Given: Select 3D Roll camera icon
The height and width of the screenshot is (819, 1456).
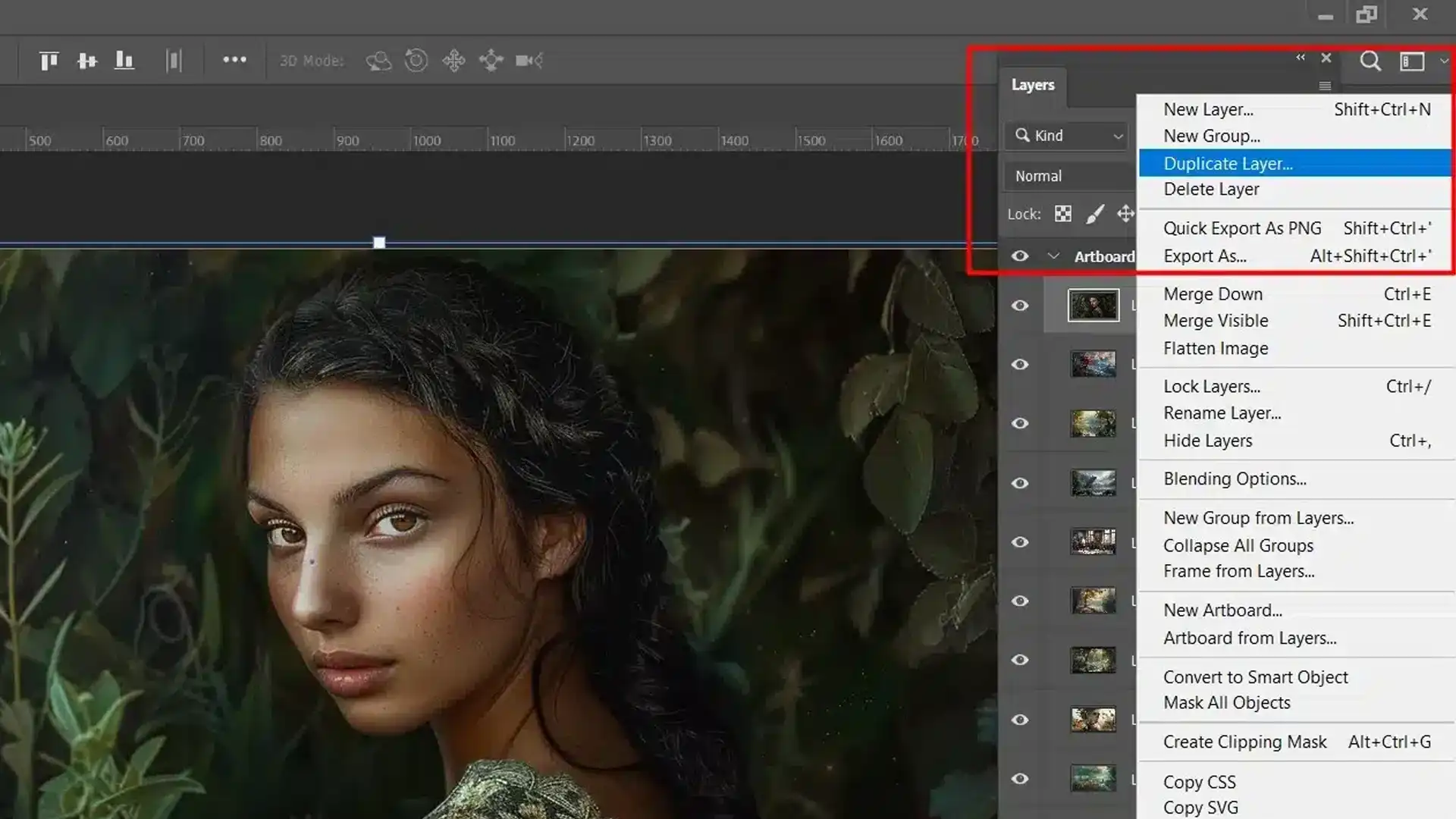Looking at the screenshot, I should coord(416,61).
